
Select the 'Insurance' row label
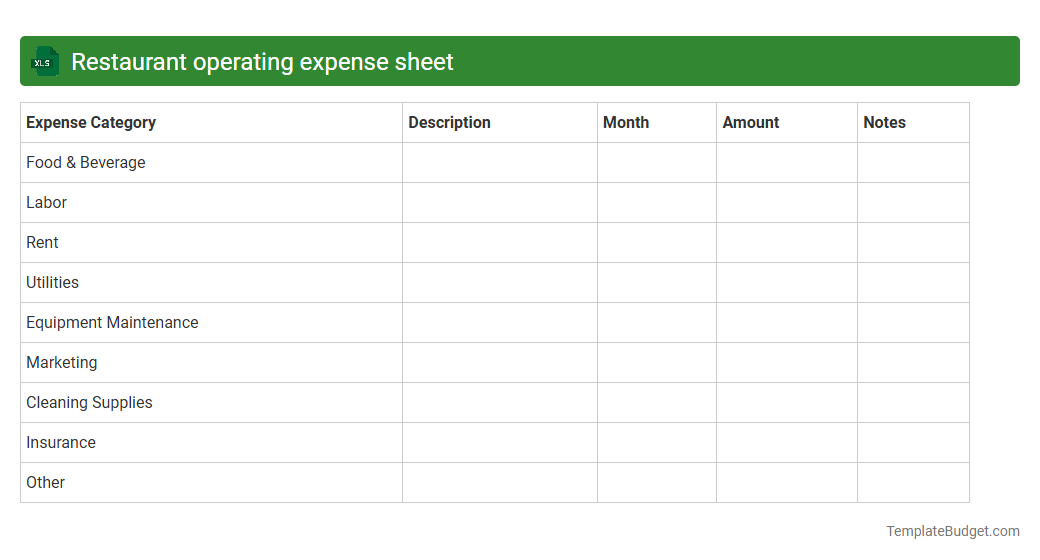click(61, 443)
